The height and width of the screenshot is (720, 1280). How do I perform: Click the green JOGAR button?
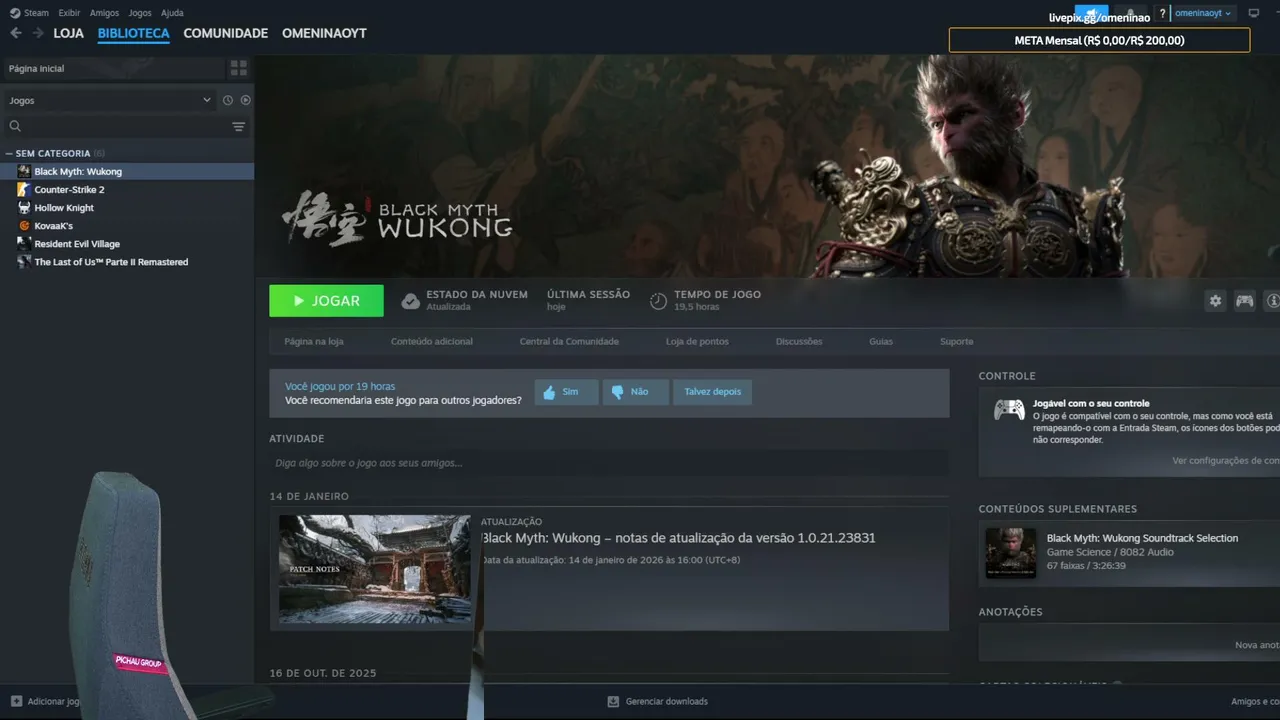326,301
